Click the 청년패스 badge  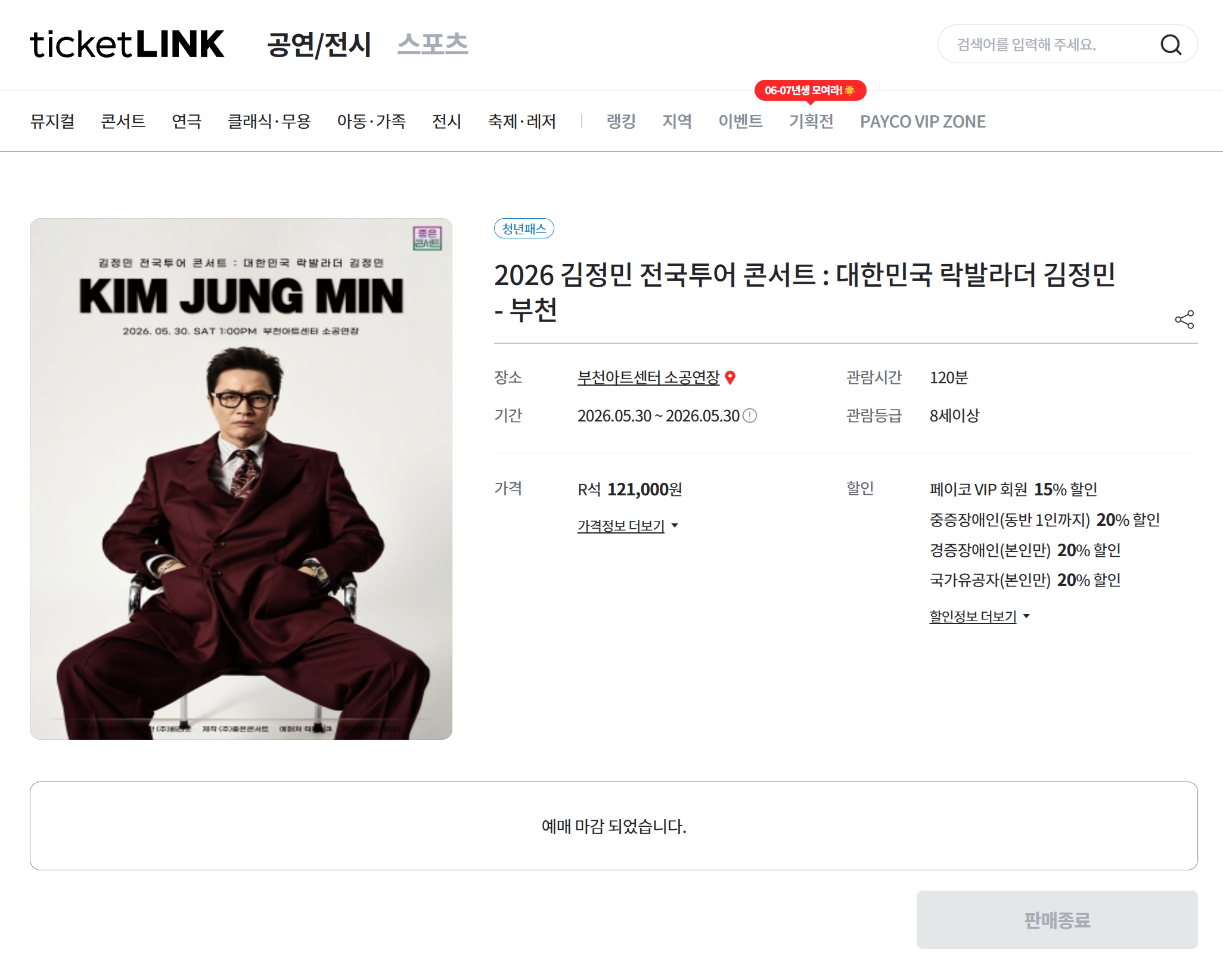(524, 228)
